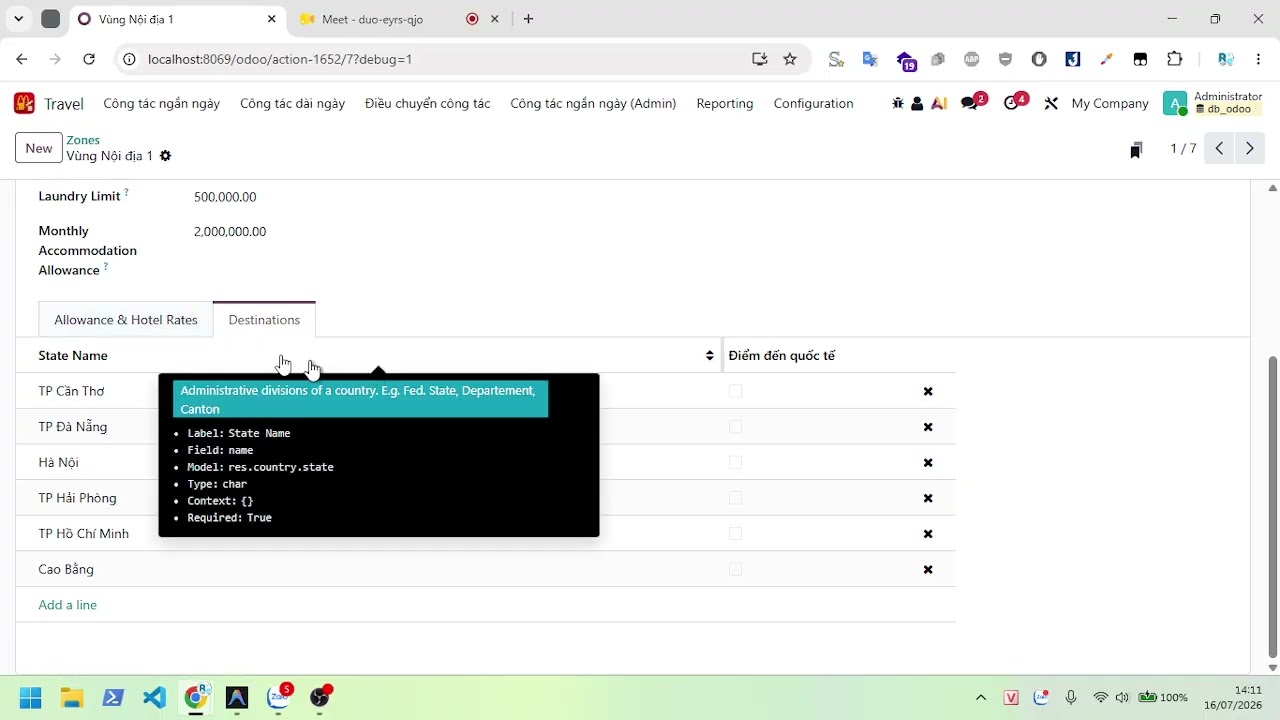The width and height of the screenshot is (1280, 720).
Task: Open Studio wrench and screwdriver icon
Action: coord(1051,103)
